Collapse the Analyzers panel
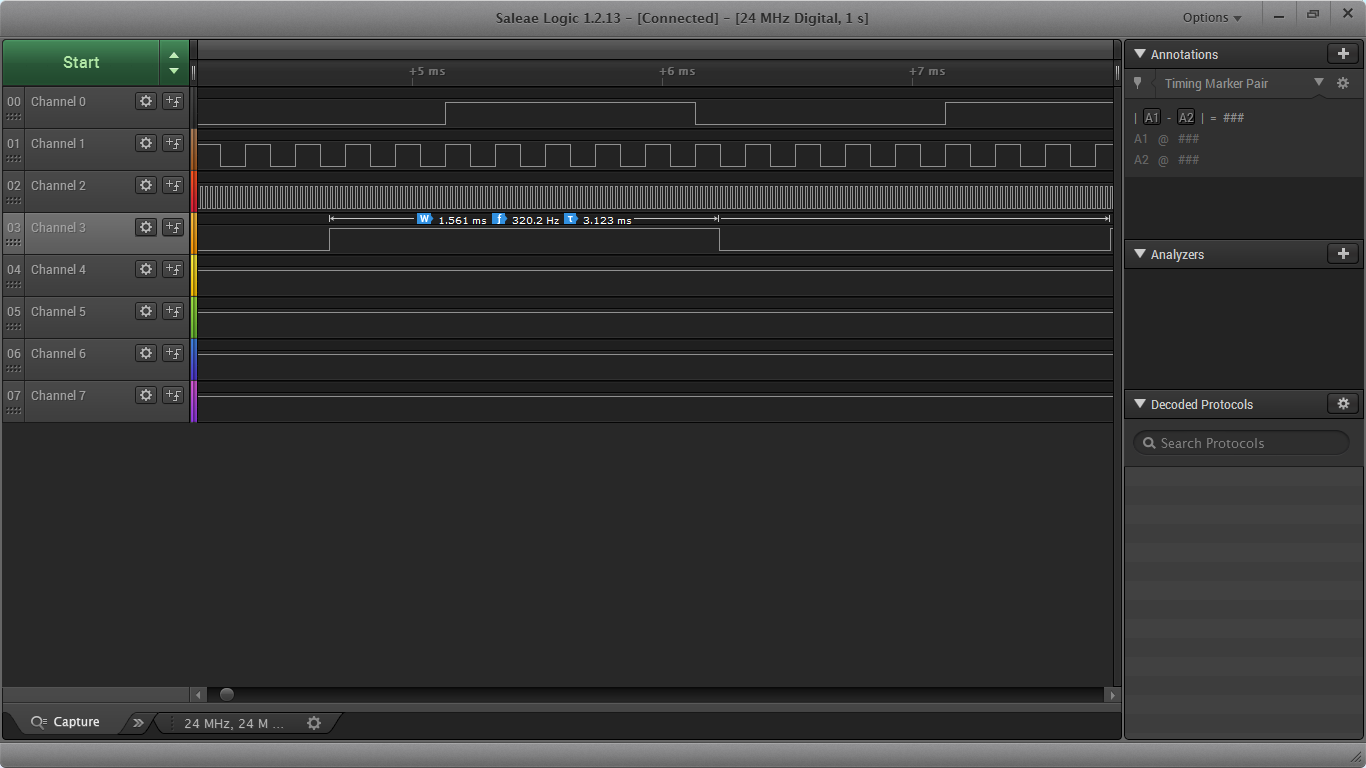The image size is (1366, 768). pos(1140,254)
